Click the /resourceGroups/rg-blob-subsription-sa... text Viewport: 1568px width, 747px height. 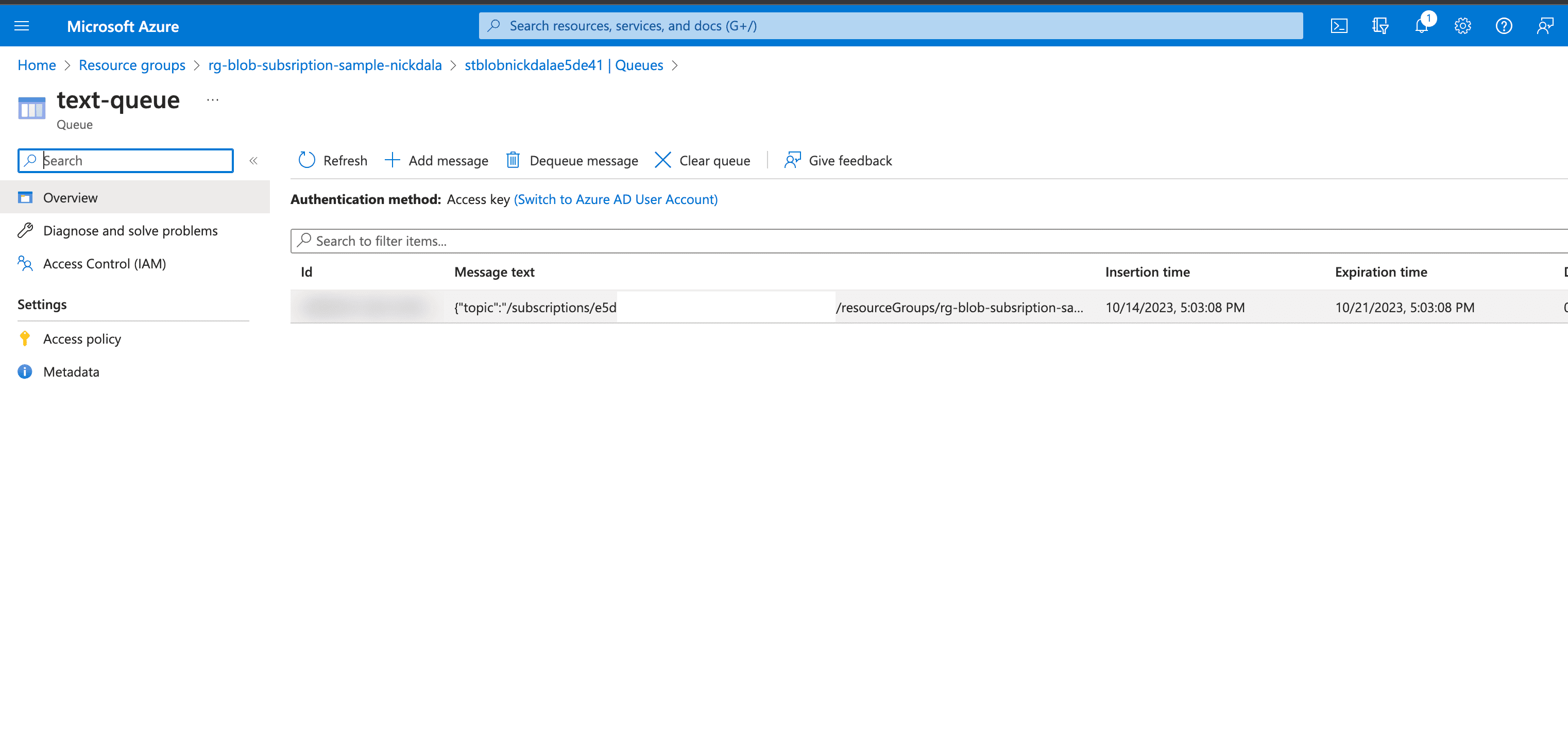tap(959, 308)
